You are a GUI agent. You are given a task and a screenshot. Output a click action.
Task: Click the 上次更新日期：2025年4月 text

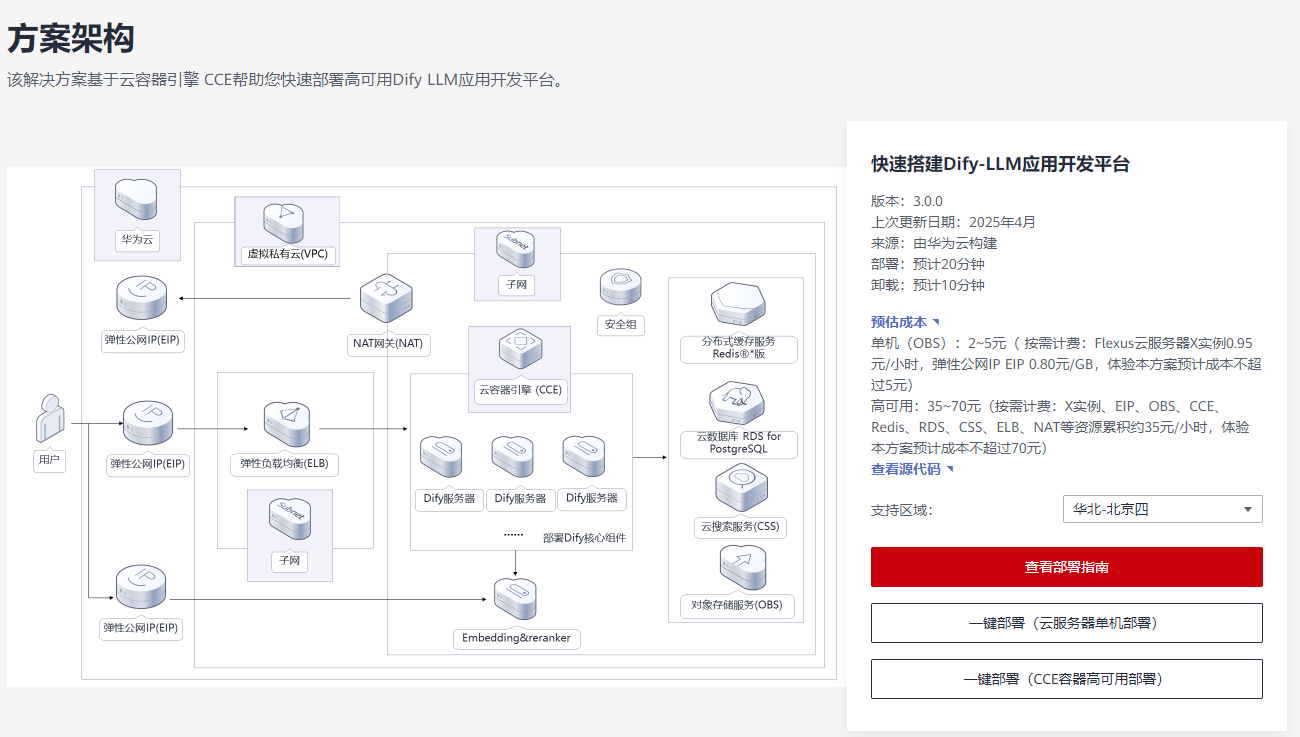pos(954,222)
